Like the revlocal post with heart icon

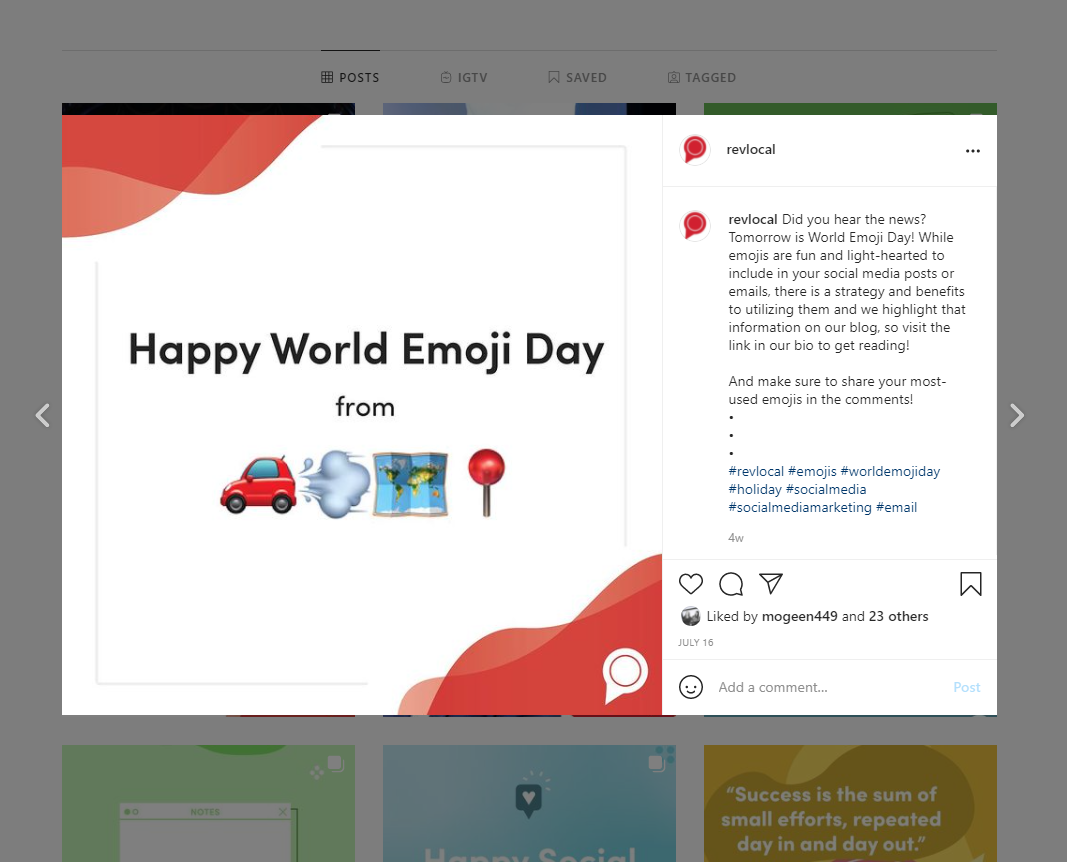[691, 584]
